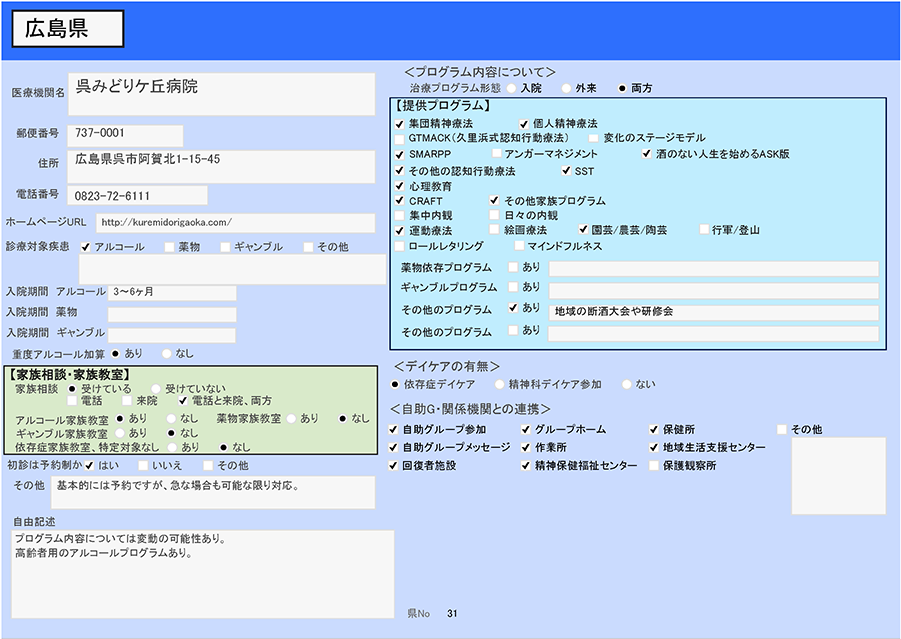Check the 集団精神療法 program checkbox
The width and height of the screenshot is (901, 639).
[x=400, y=123]
